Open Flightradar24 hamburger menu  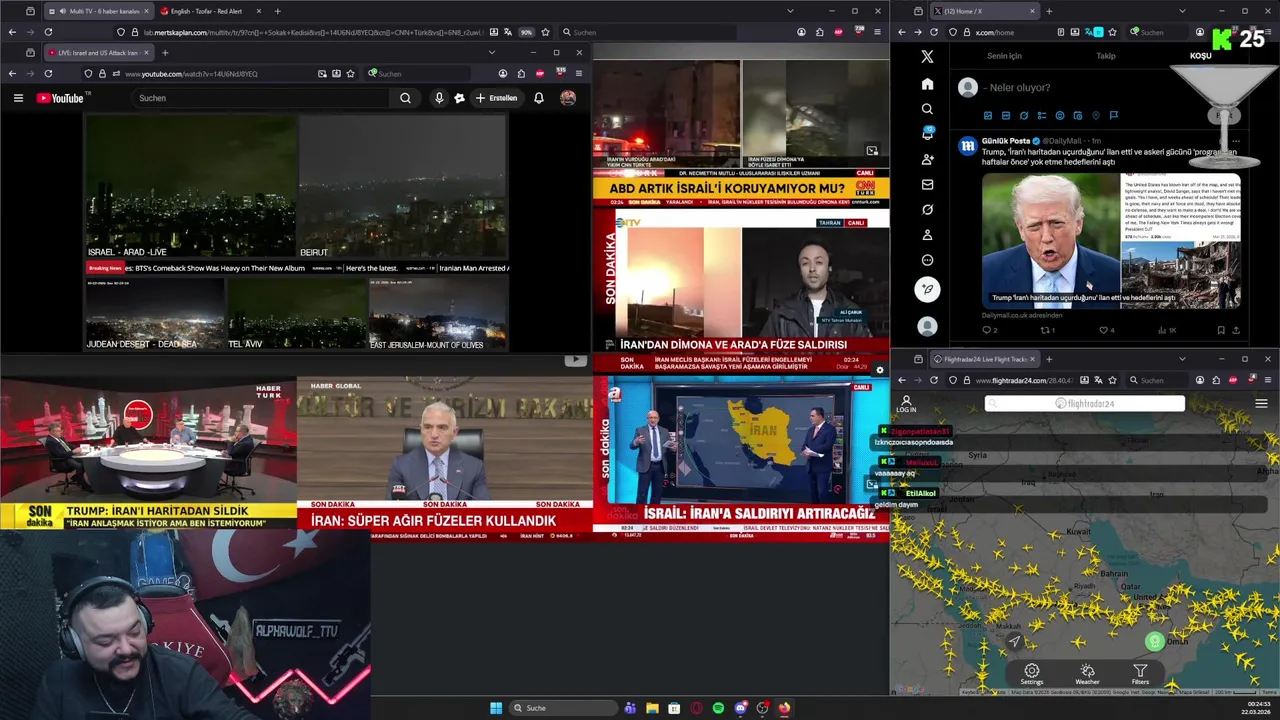[1261, 404]
